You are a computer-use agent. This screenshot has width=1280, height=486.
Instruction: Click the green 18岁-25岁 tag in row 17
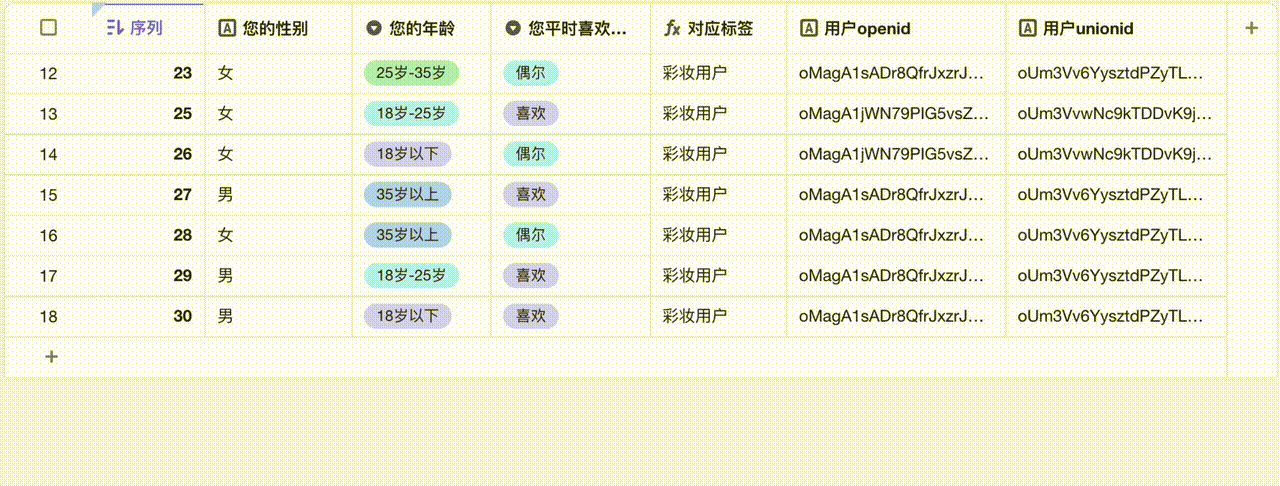[410, 275]
